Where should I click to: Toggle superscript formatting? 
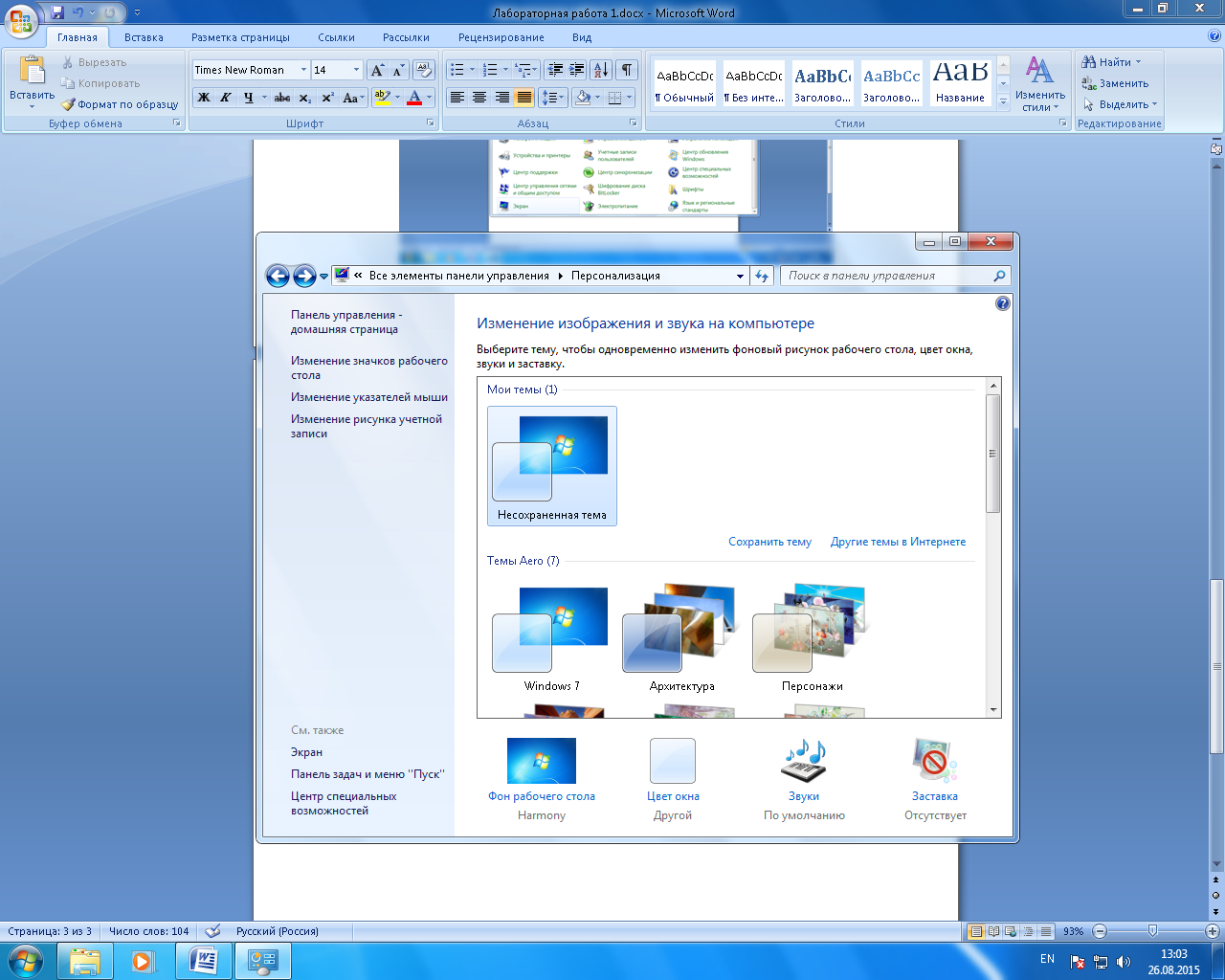coord(327,98)
